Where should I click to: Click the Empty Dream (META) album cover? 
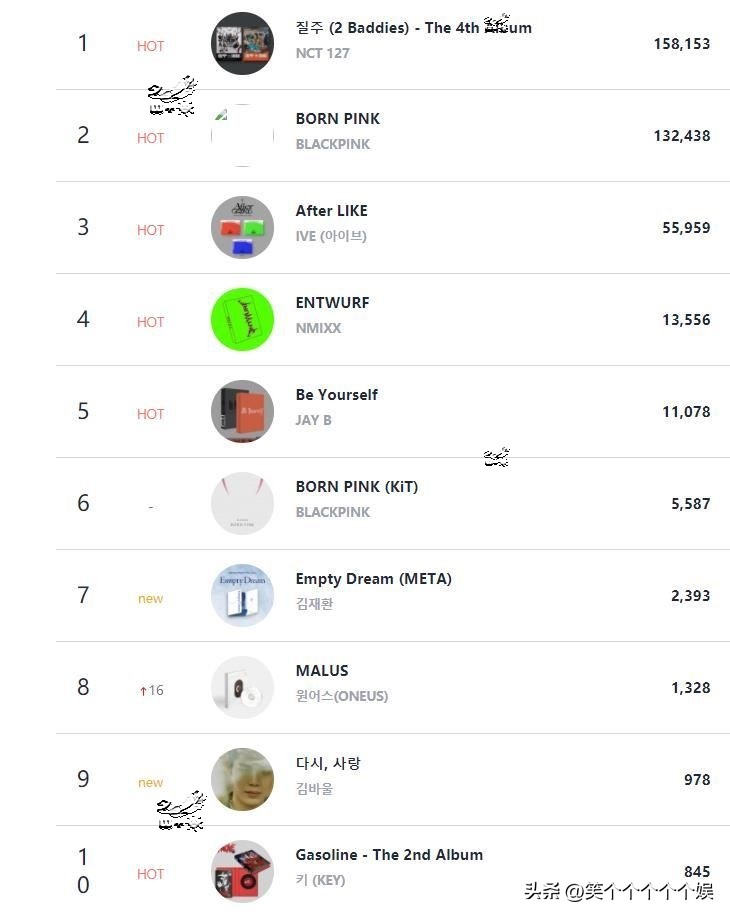pyautogui.click(x=242, y=595)
